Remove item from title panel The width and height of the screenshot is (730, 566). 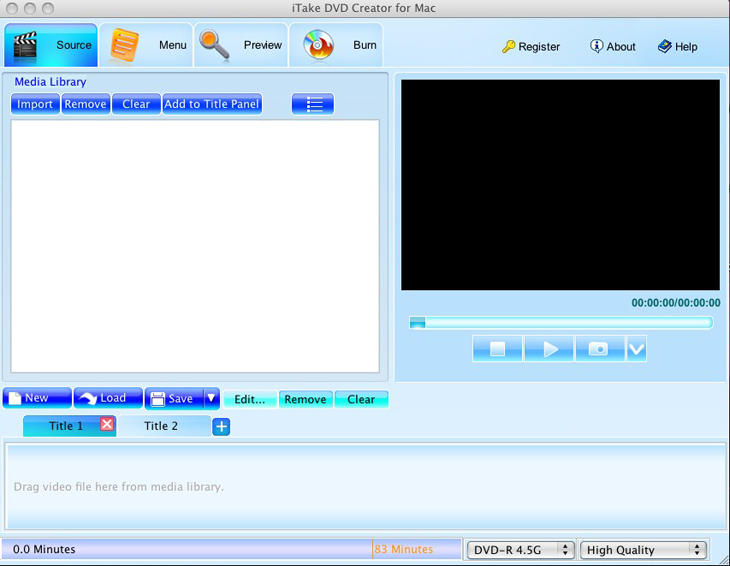(x=305, y=399)
